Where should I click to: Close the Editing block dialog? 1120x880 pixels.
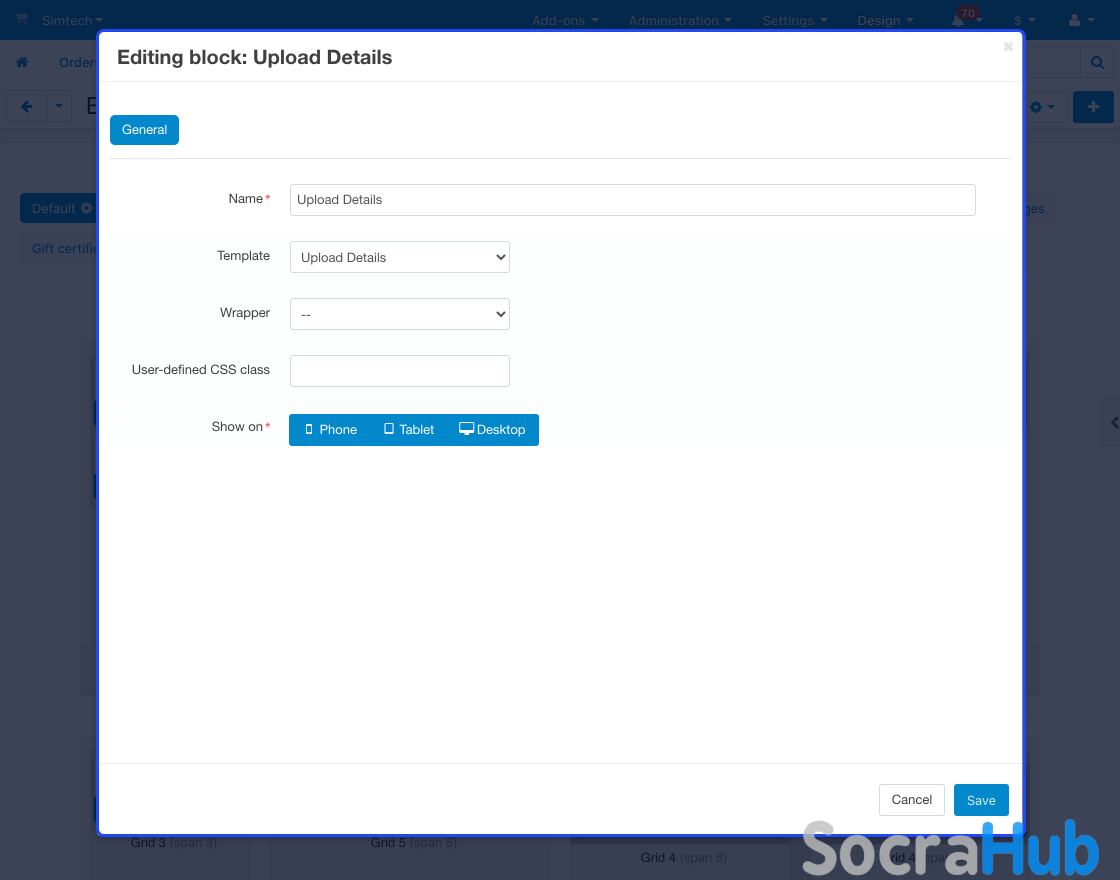tap(1008, 46)
